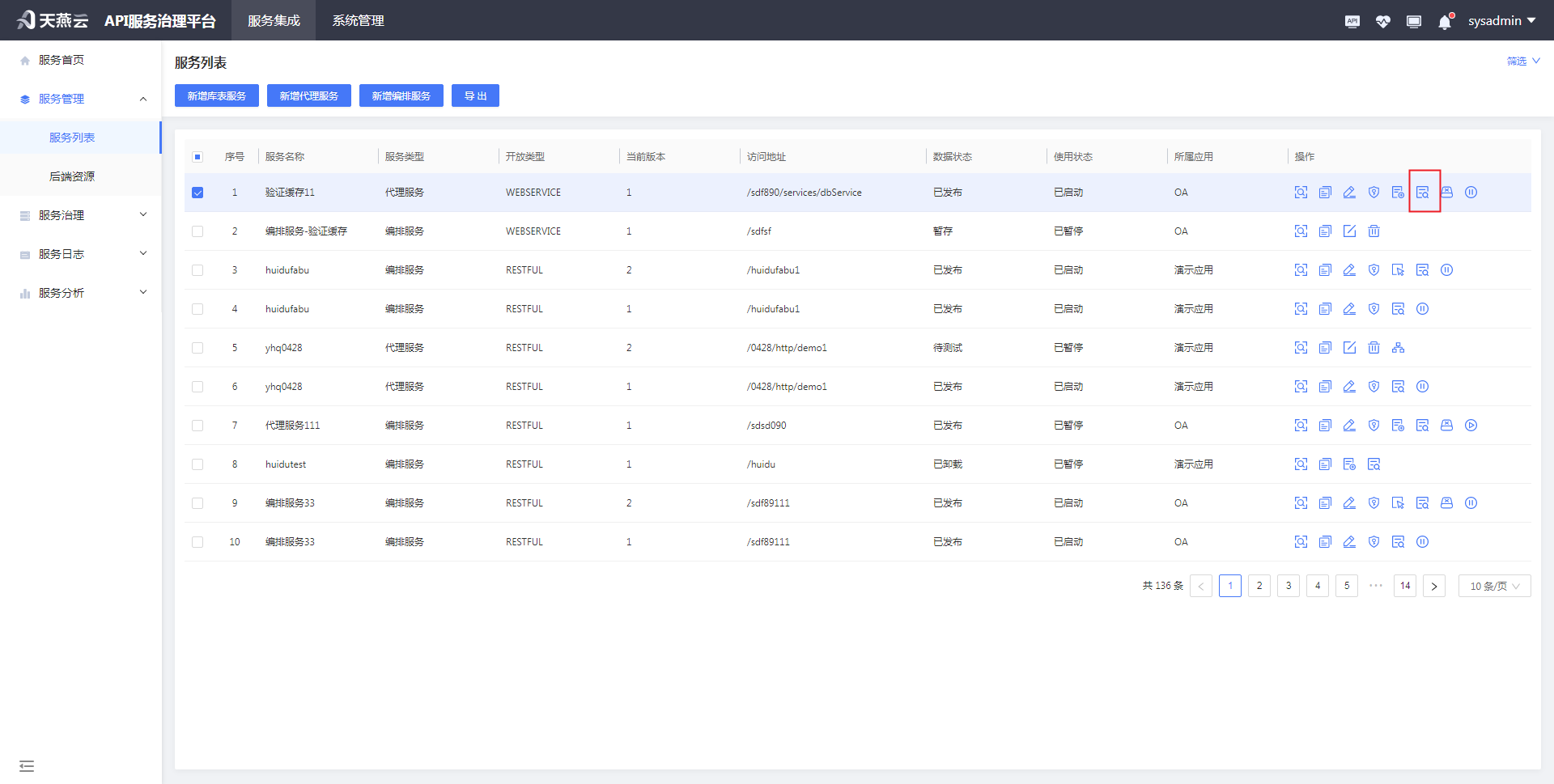
Task: Open the 10 条/页 page size dropdown
Action: pos(1494,586)
